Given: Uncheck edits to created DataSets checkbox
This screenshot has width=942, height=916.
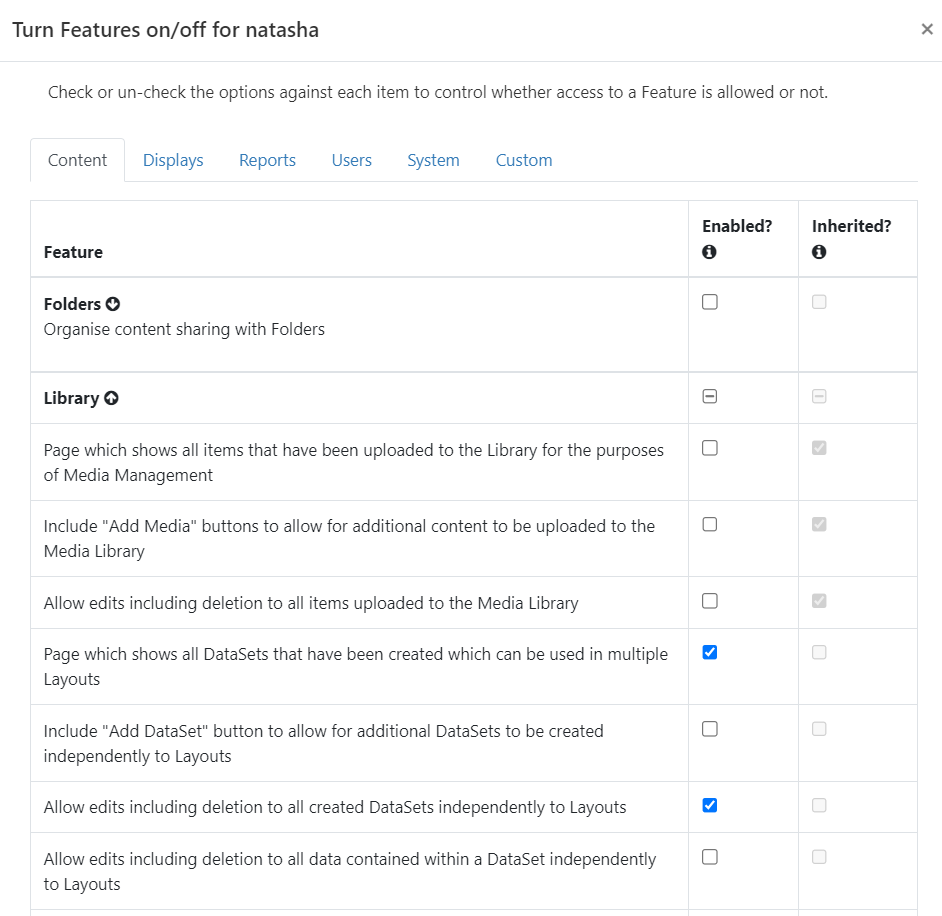Looking at the screenshot, I should [710, 805].
